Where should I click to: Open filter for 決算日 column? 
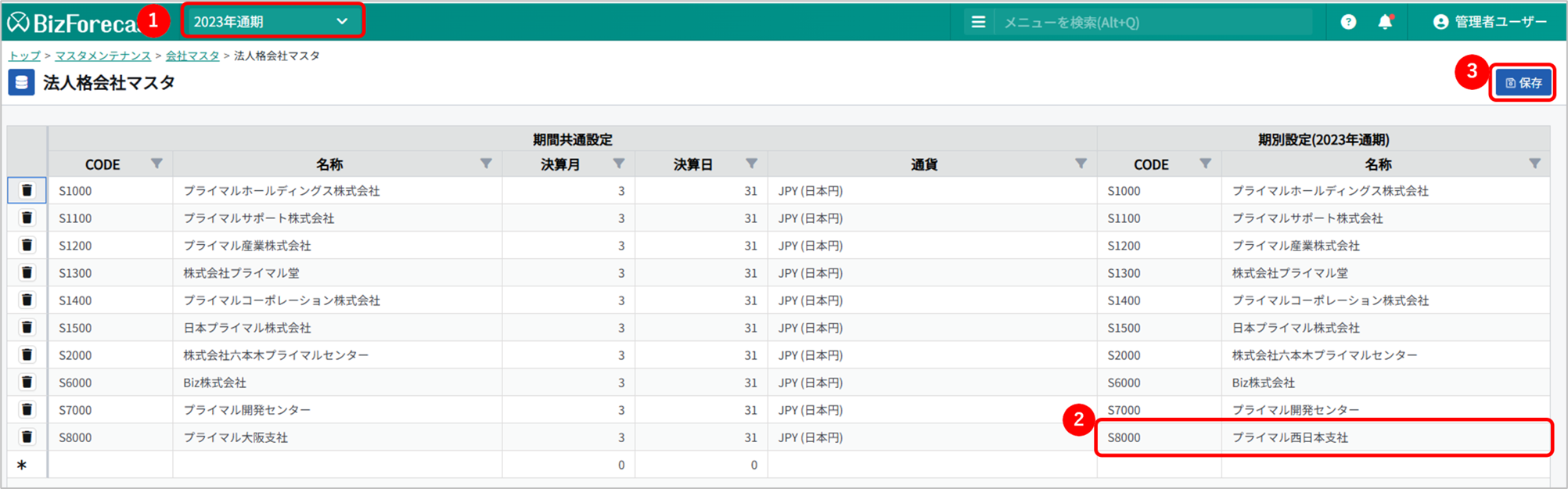[x=751, y=164]
